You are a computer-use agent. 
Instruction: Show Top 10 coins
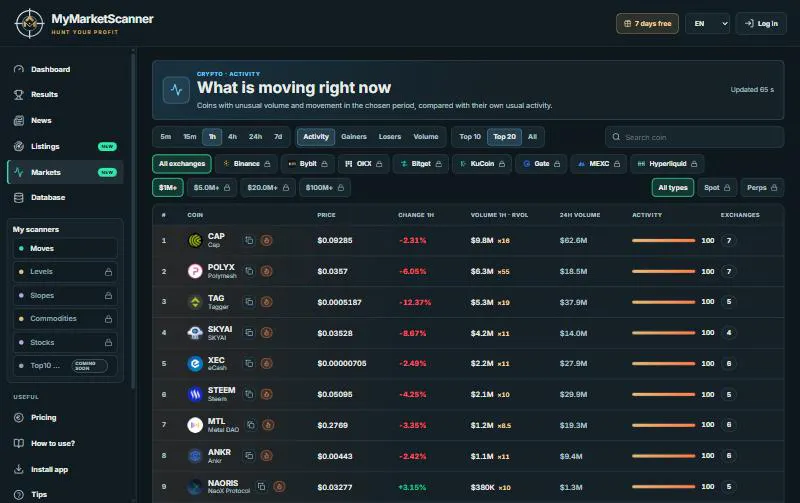click(x=470, y=137)
